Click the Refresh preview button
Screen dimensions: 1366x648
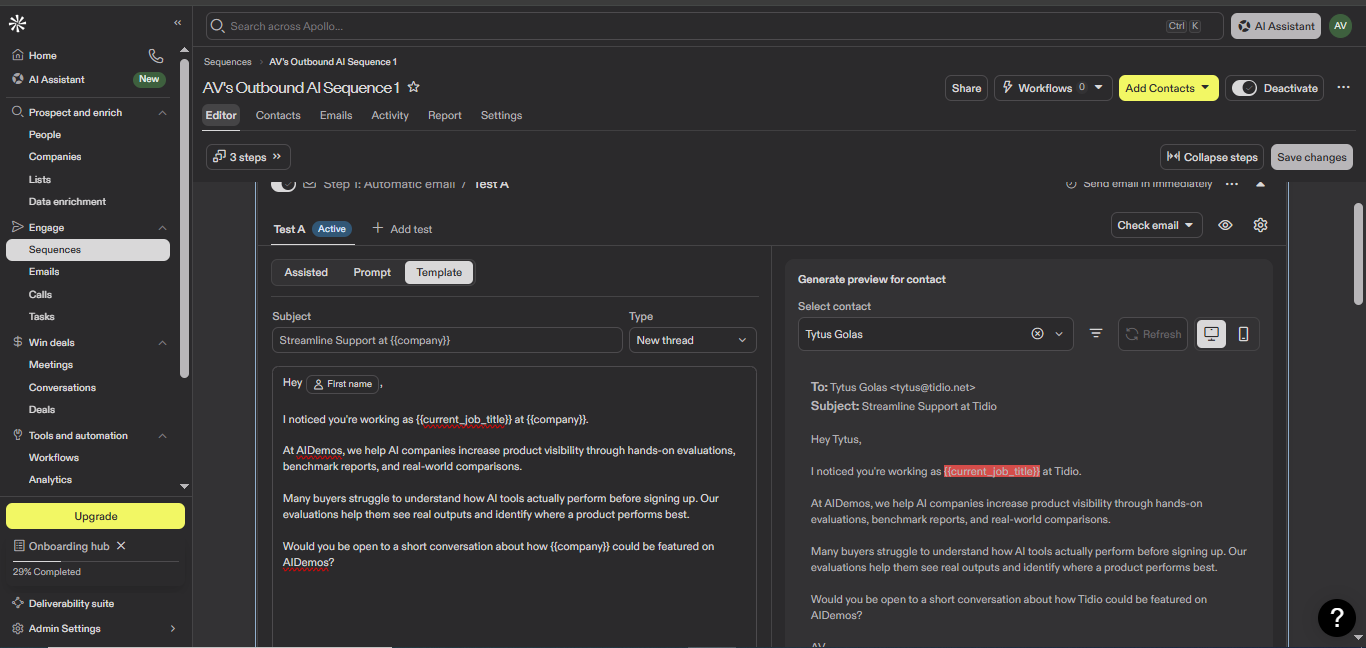pos(1153,334)
